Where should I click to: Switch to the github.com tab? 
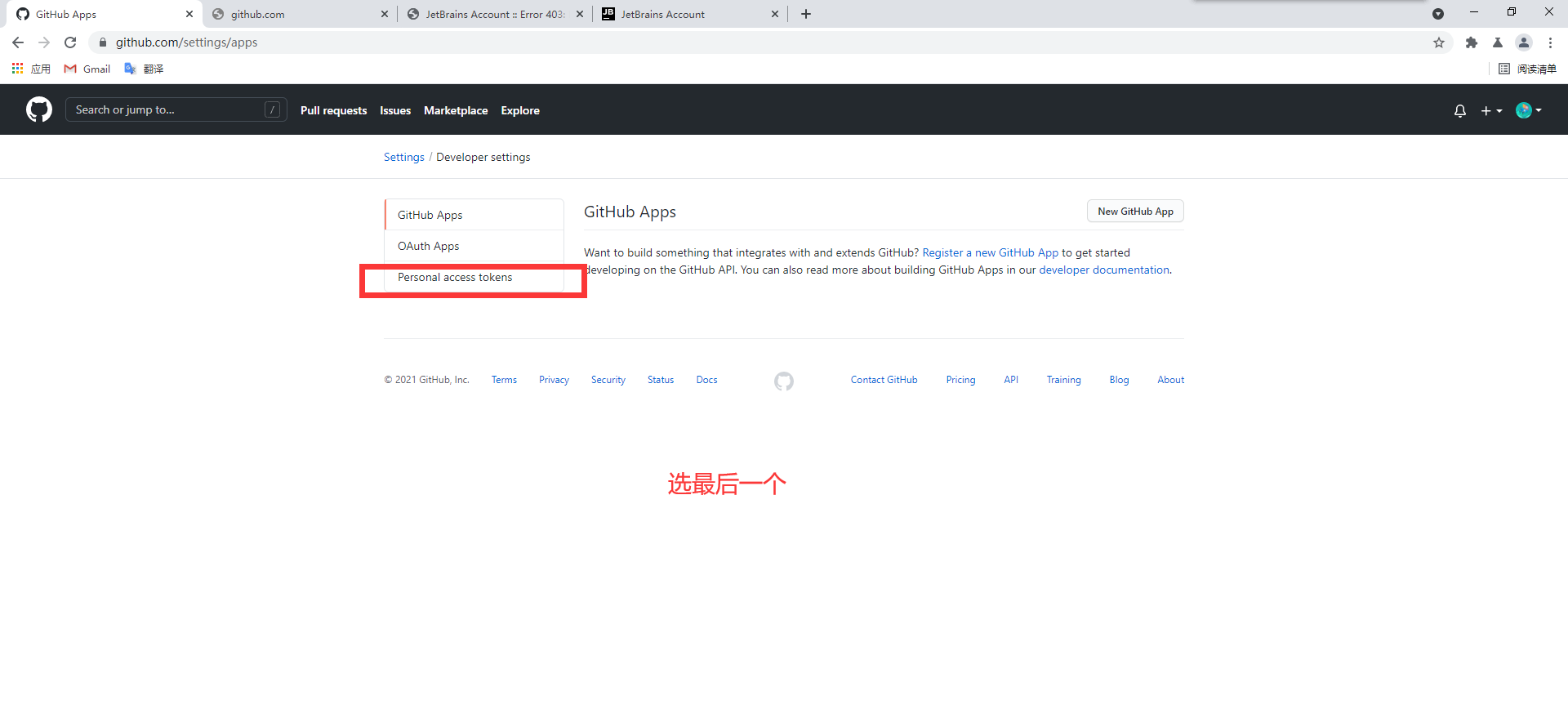[x=298, y=14]
